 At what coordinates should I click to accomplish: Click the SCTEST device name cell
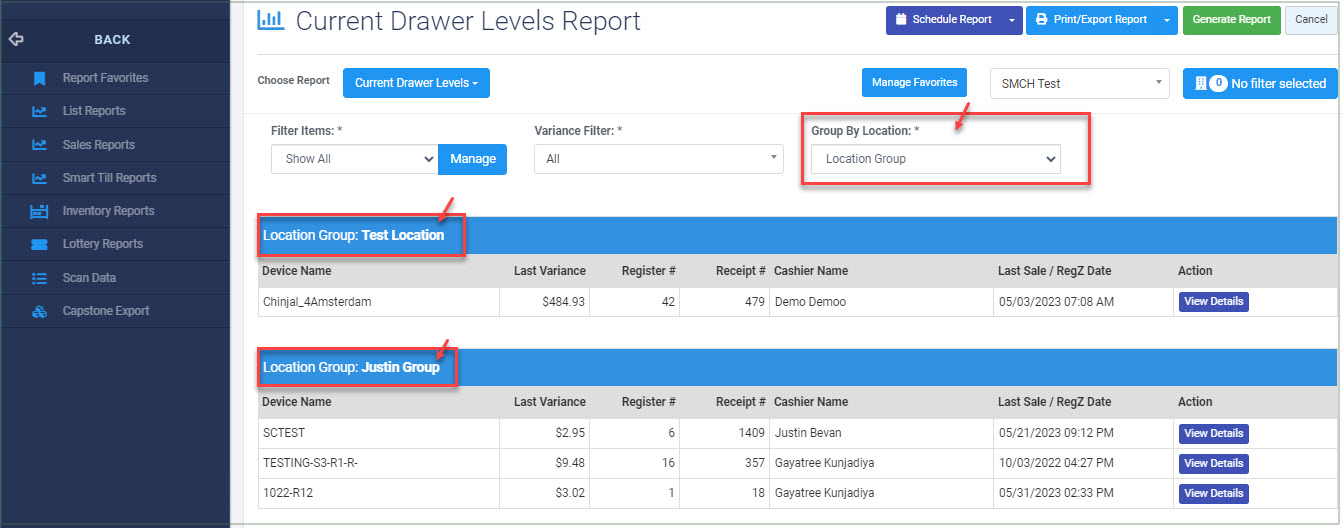tap(379, 433)
